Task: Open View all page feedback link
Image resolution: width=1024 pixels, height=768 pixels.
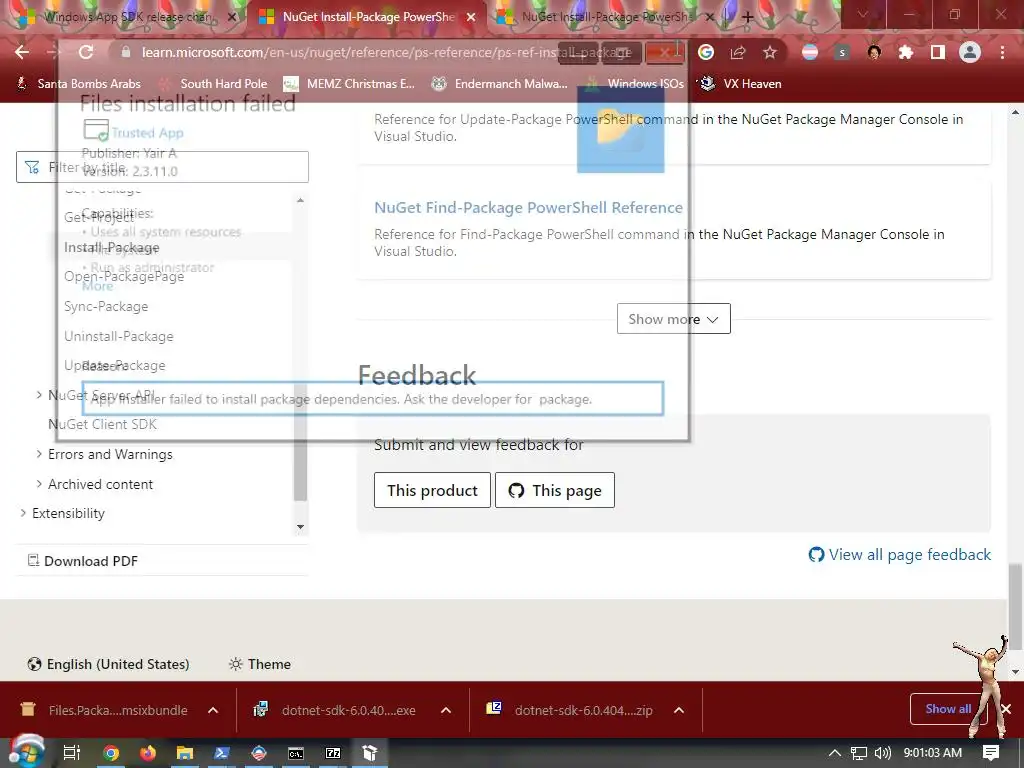Action: (900, 554)
